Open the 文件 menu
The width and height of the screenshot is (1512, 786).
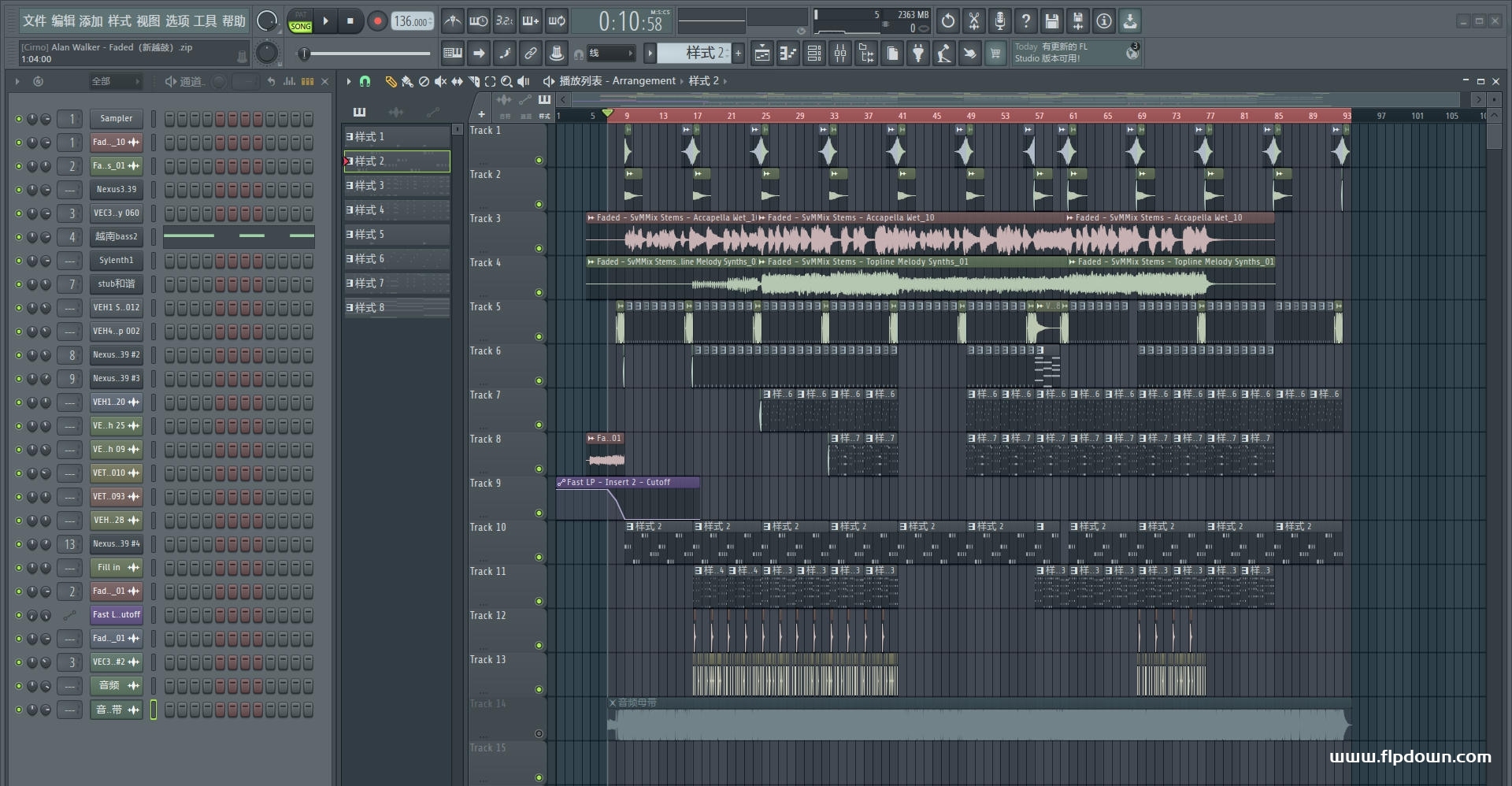tap(35, 21)
